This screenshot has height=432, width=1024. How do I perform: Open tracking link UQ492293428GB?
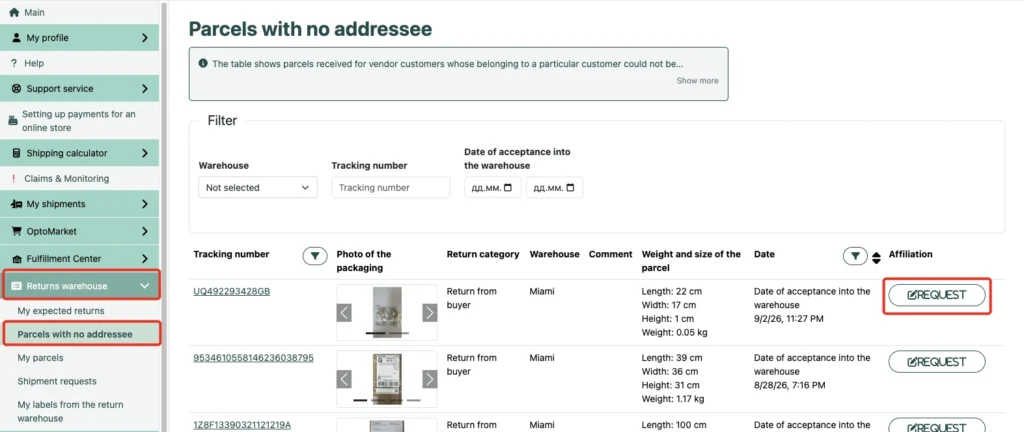[232, 291]
